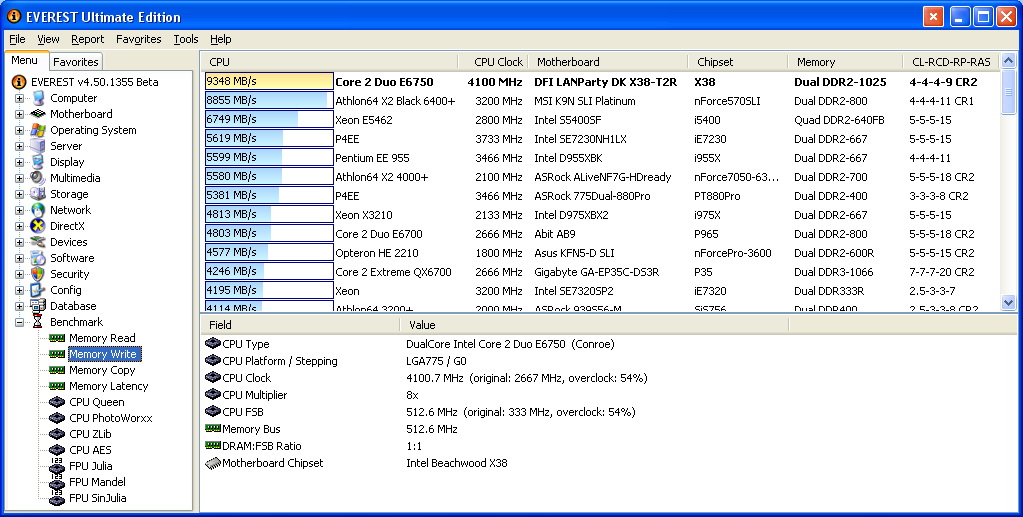This screenshot has width=1023, height=517.
Task: Click the Devices icon in the tree
Action: [38, 242]
